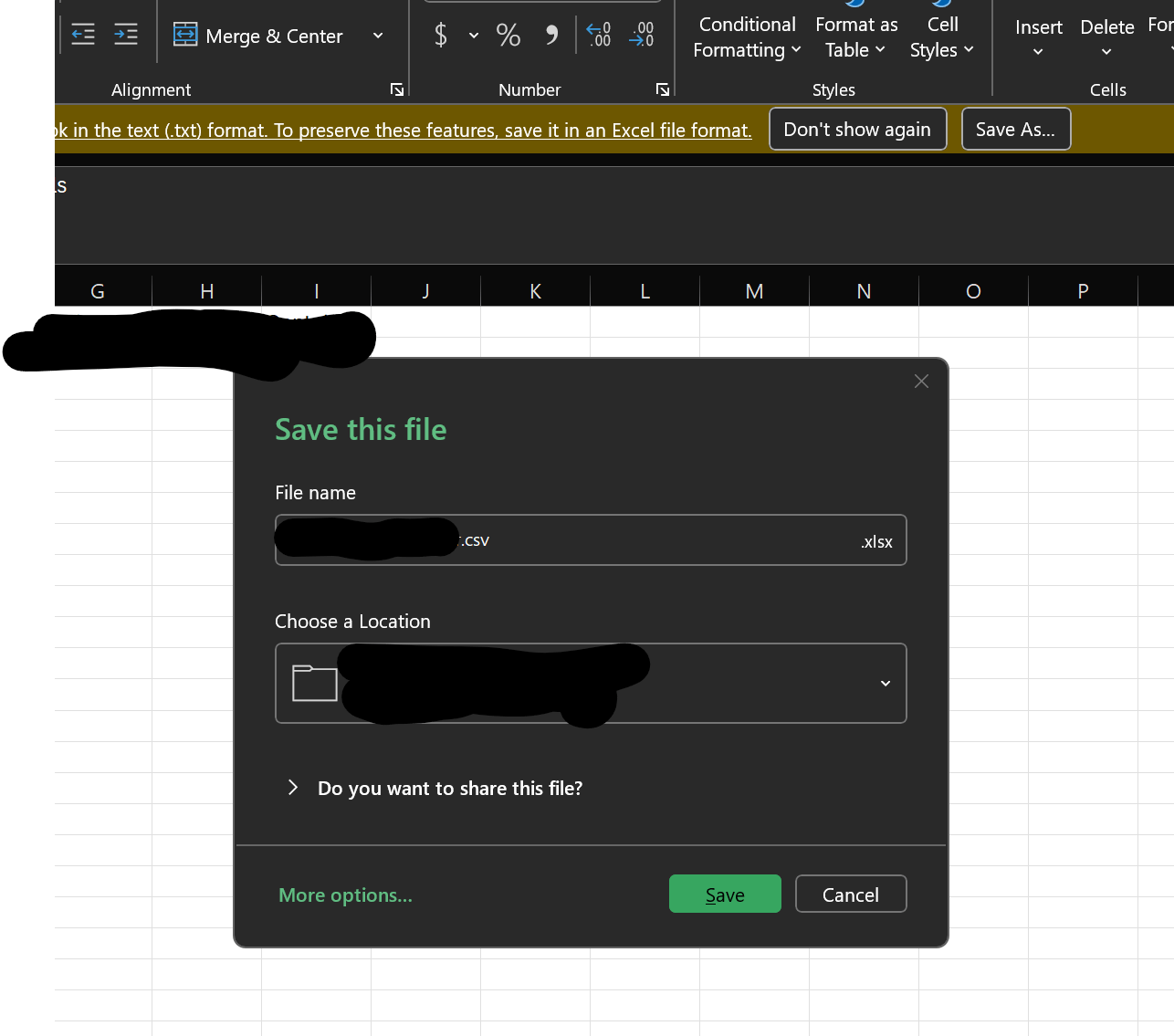Click the More options... link
The image size is (1174, 1036).
coord(345,895)
